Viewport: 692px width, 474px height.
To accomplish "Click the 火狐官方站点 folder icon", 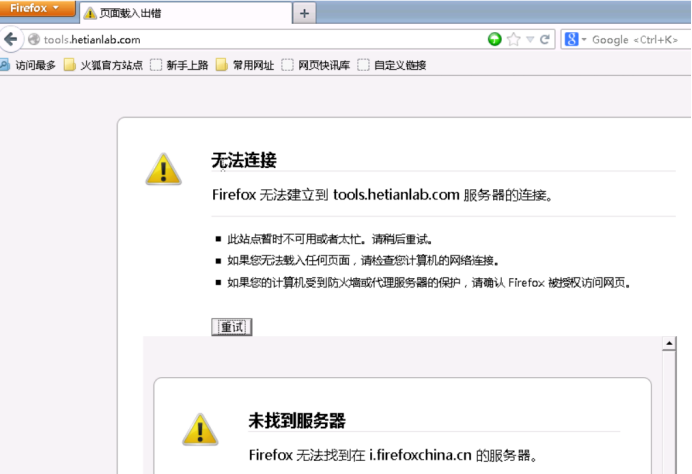I will [70, 65].
